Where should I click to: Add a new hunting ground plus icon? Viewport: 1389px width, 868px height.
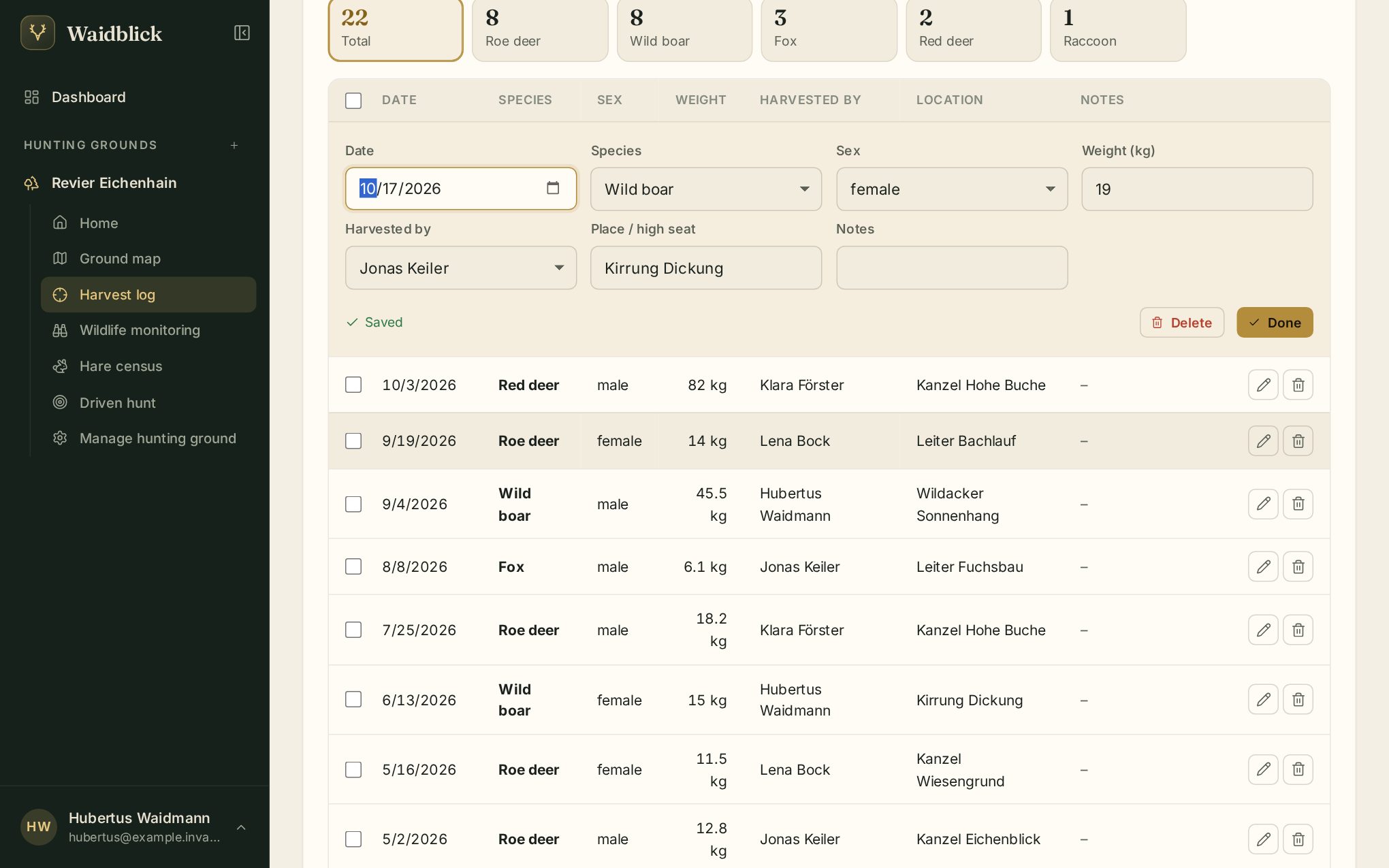[x=234, y=145]
